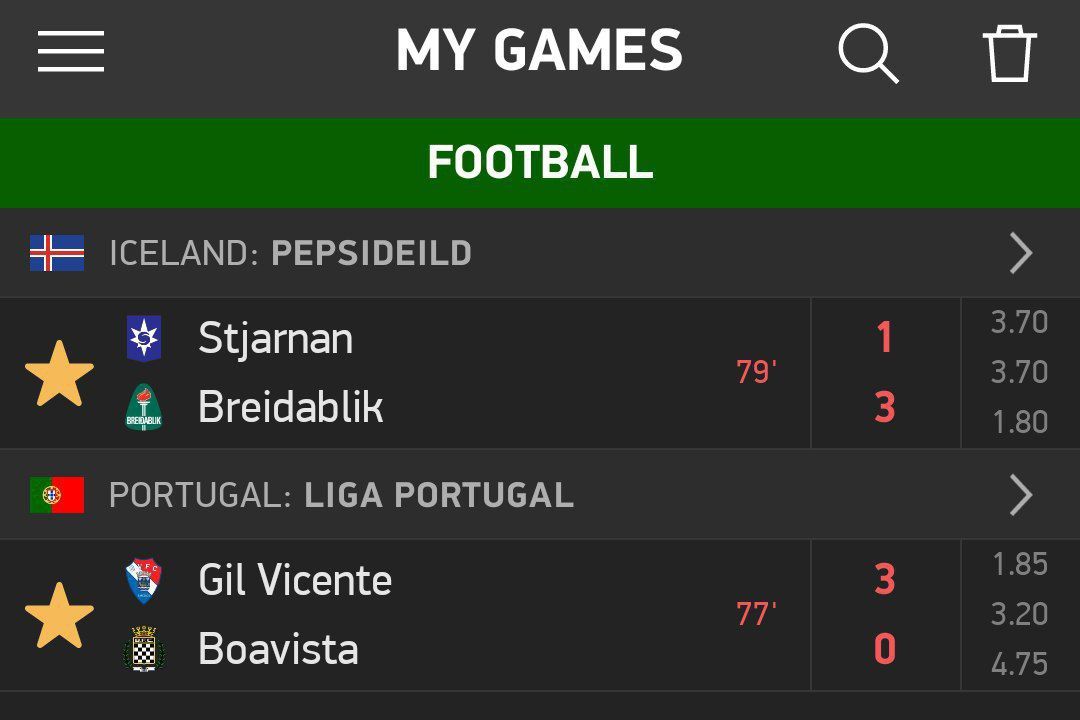Image resolution: width=1080 pixels, height=720 pixels.
Task: Open the Portugal: Liga Portugal league link
Action: [341, 495]
